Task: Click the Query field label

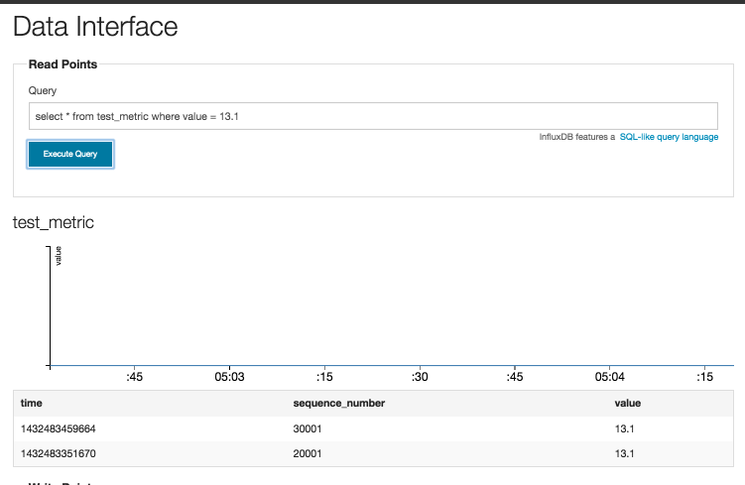Action: [x=42, y=91]
